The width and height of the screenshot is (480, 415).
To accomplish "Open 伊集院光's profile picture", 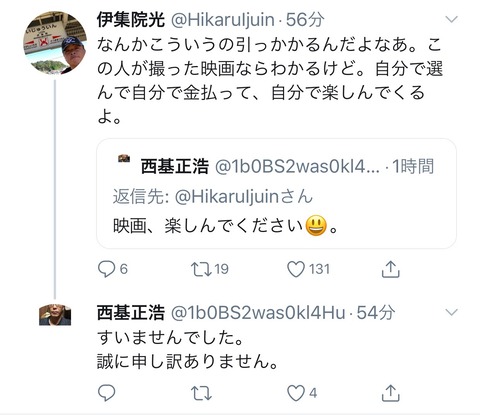I will (x=55, y=43).
